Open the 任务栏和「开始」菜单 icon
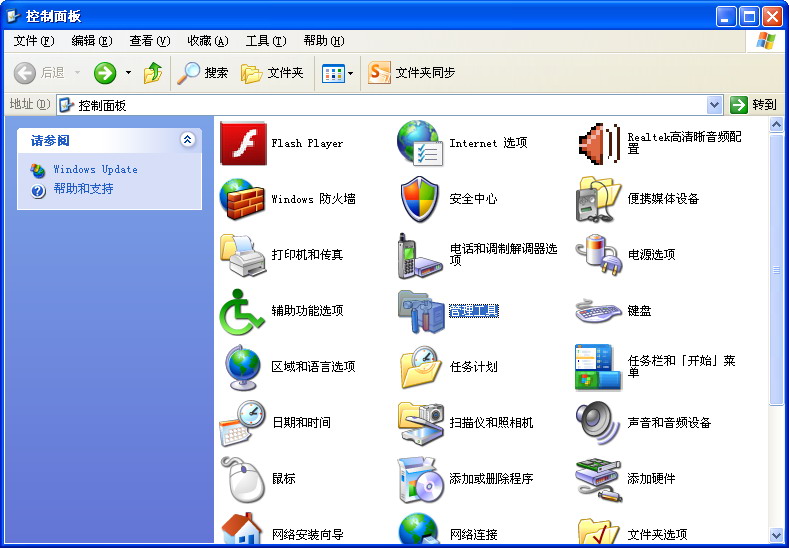 (598, 367)
